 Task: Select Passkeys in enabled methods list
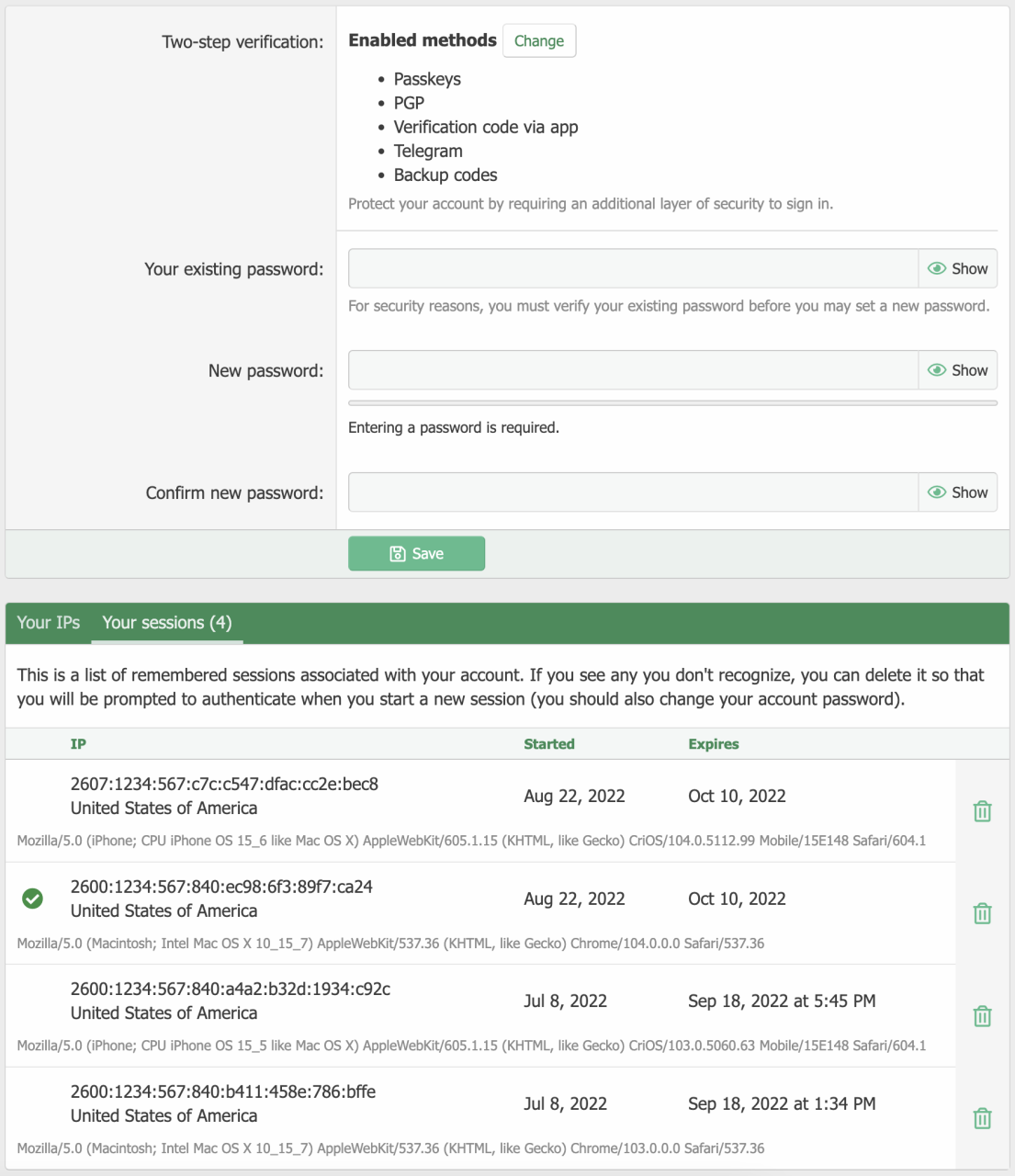(x=427, y=79)
